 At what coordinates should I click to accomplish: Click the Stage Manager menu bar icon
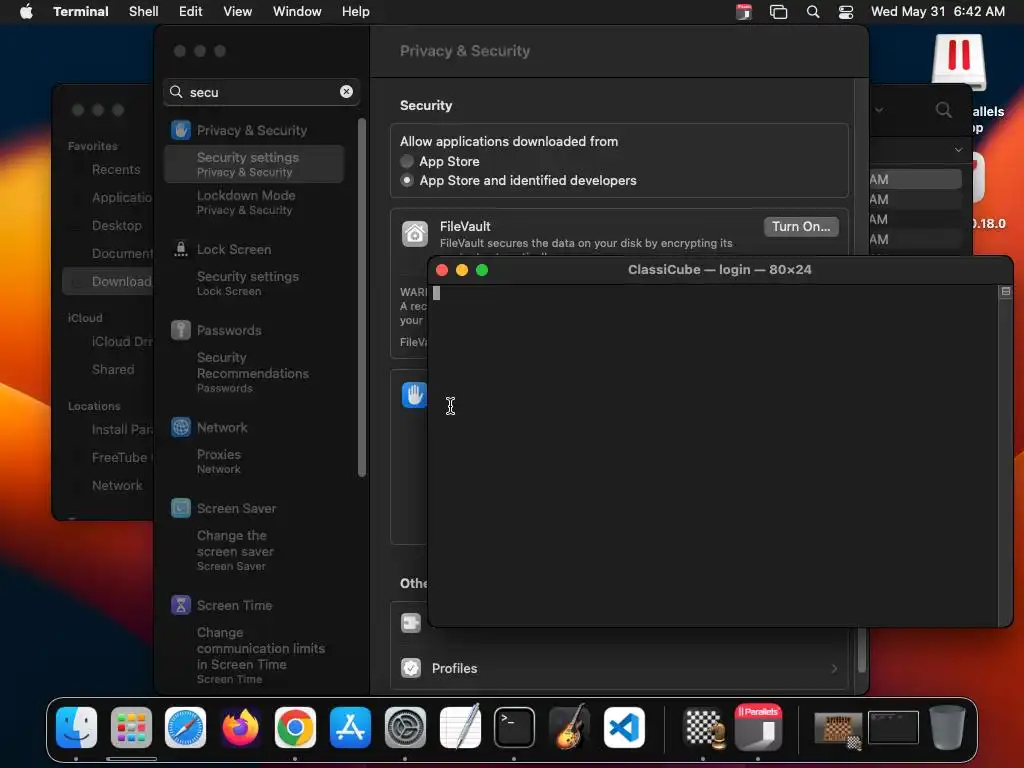click(x=778, y=11)
